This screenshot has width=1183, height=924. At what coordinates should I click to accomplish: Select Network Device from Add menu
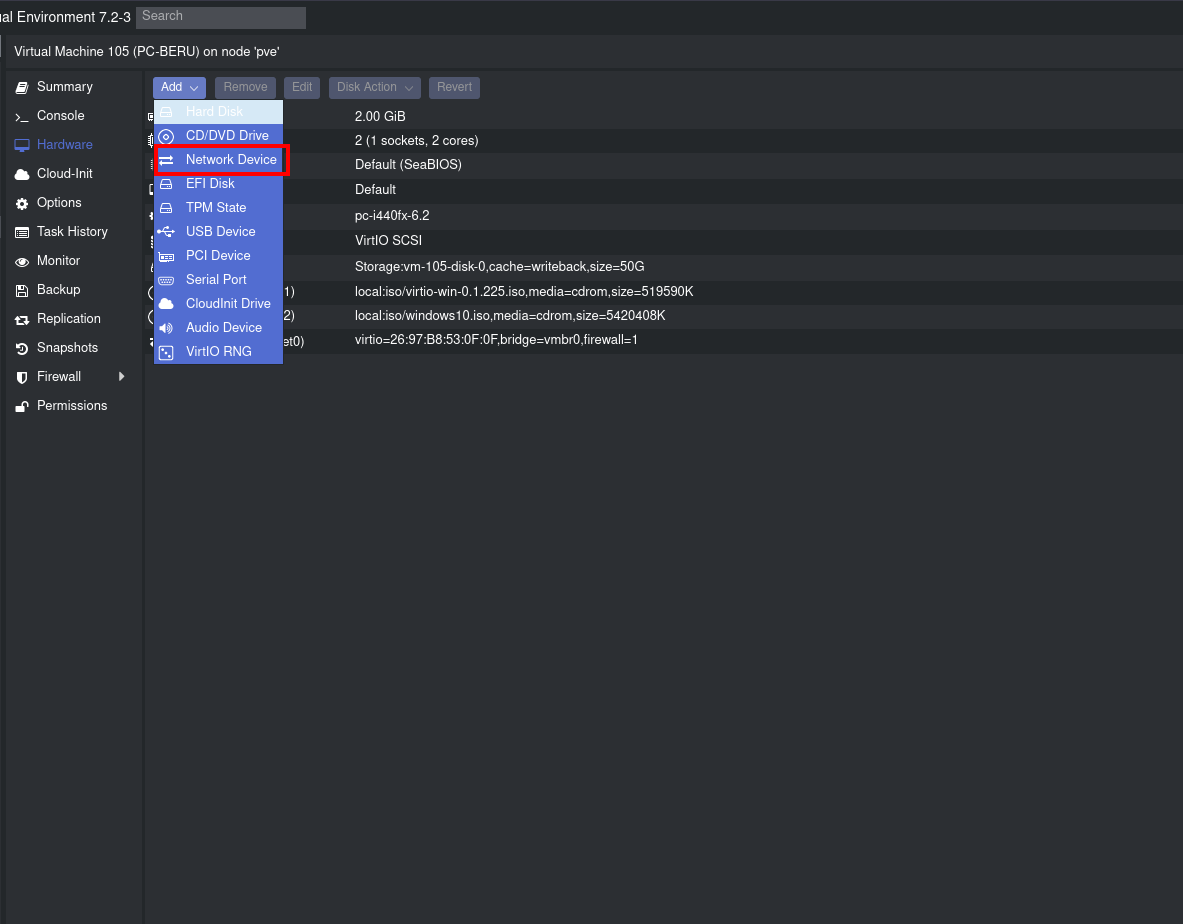230,160
